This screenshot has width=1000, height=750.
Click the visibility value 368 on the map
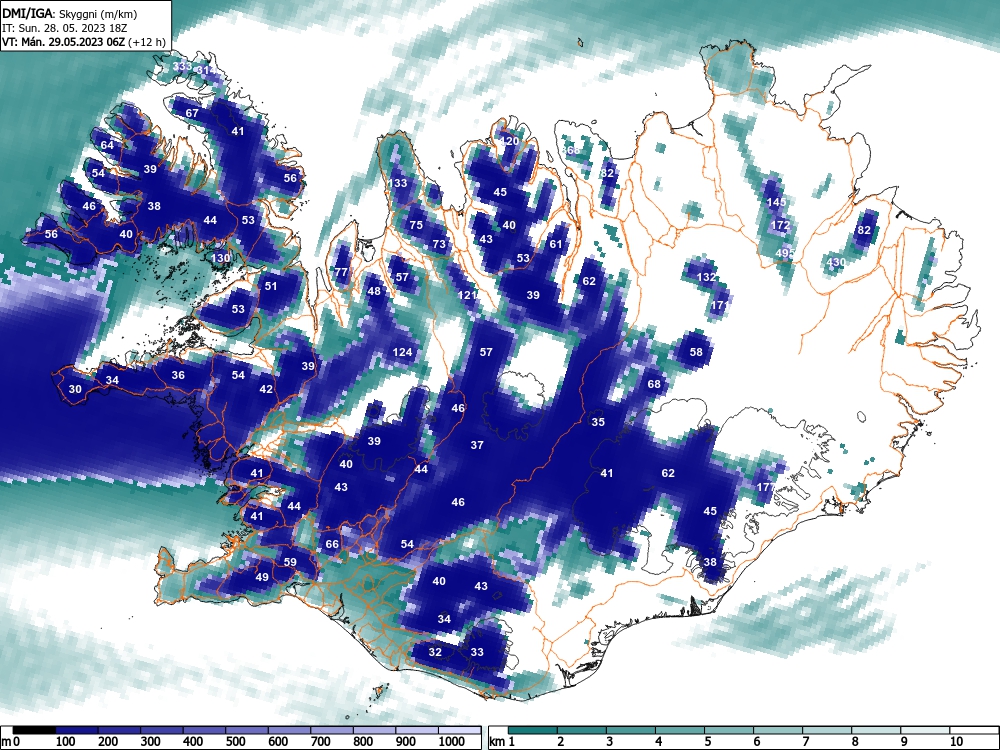pos(571,150)
